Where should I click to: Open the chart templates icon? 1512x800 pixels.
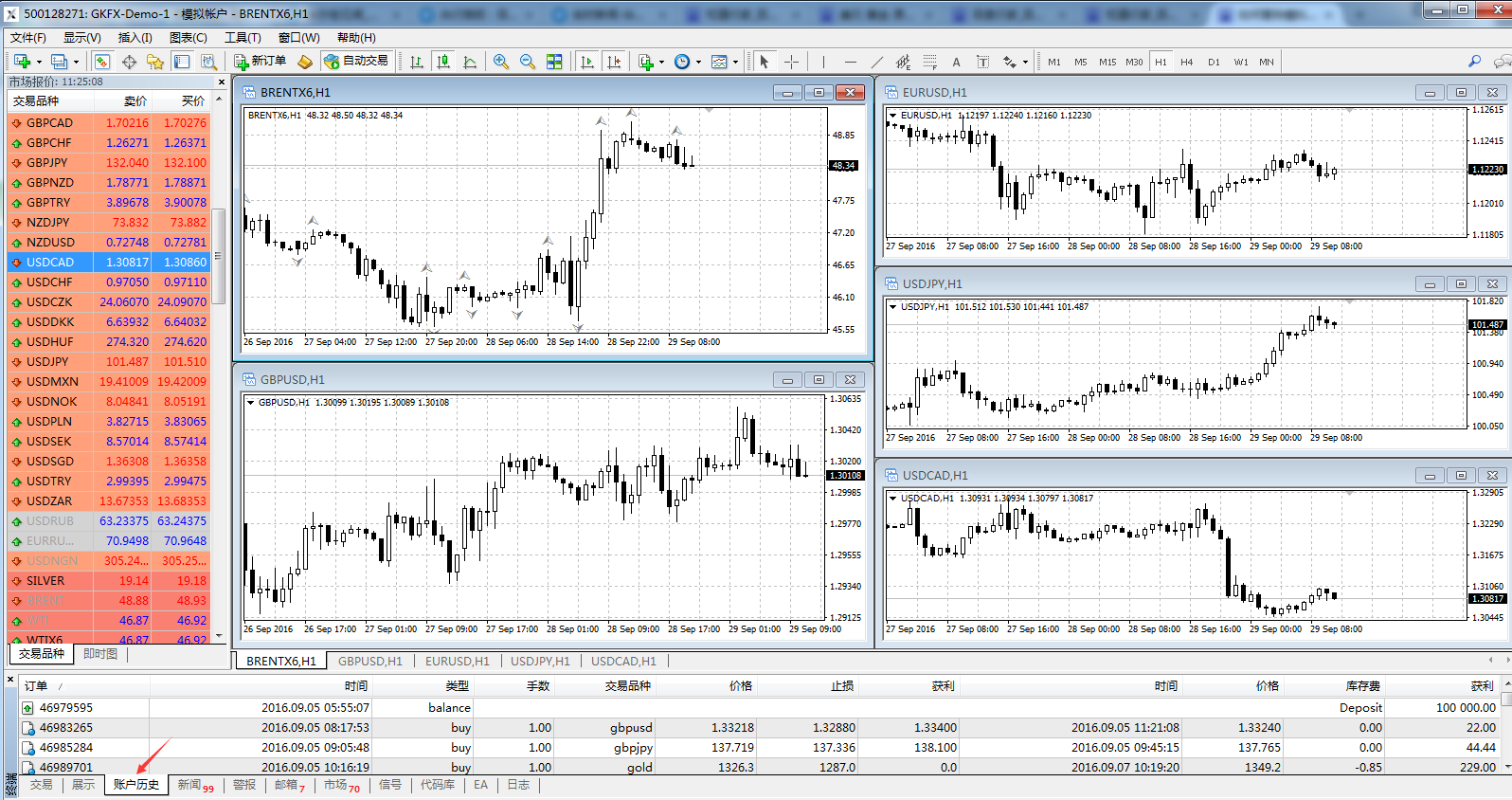[720, 62]
